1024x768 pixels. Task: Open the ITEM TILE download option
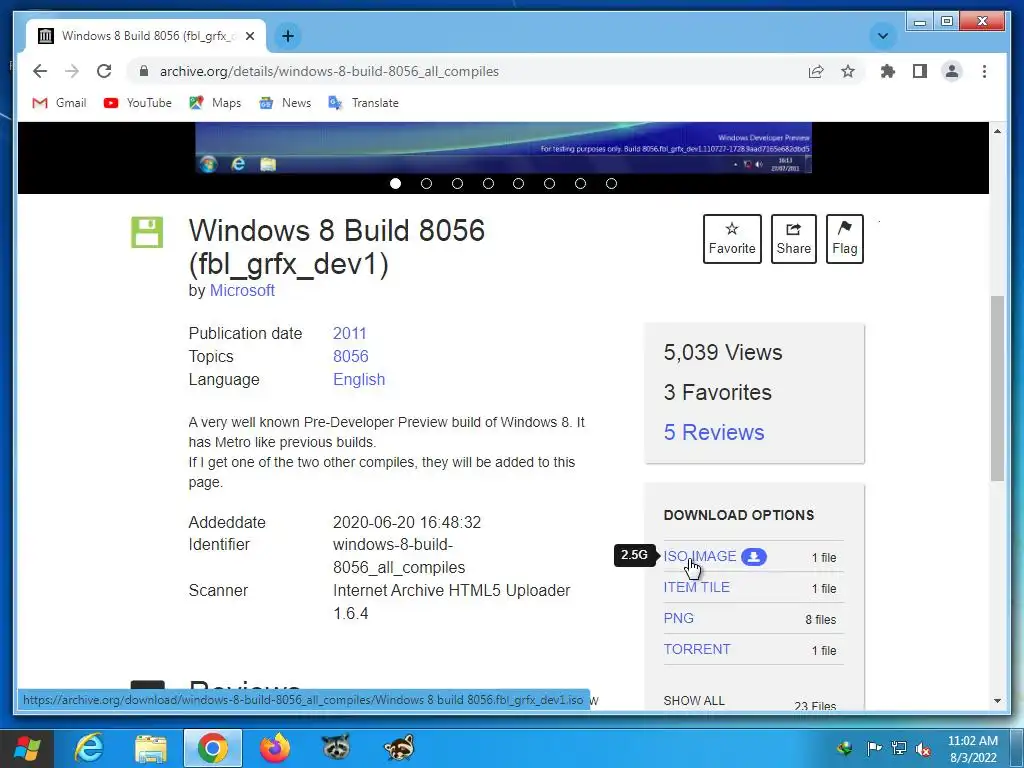pos(696,587)
